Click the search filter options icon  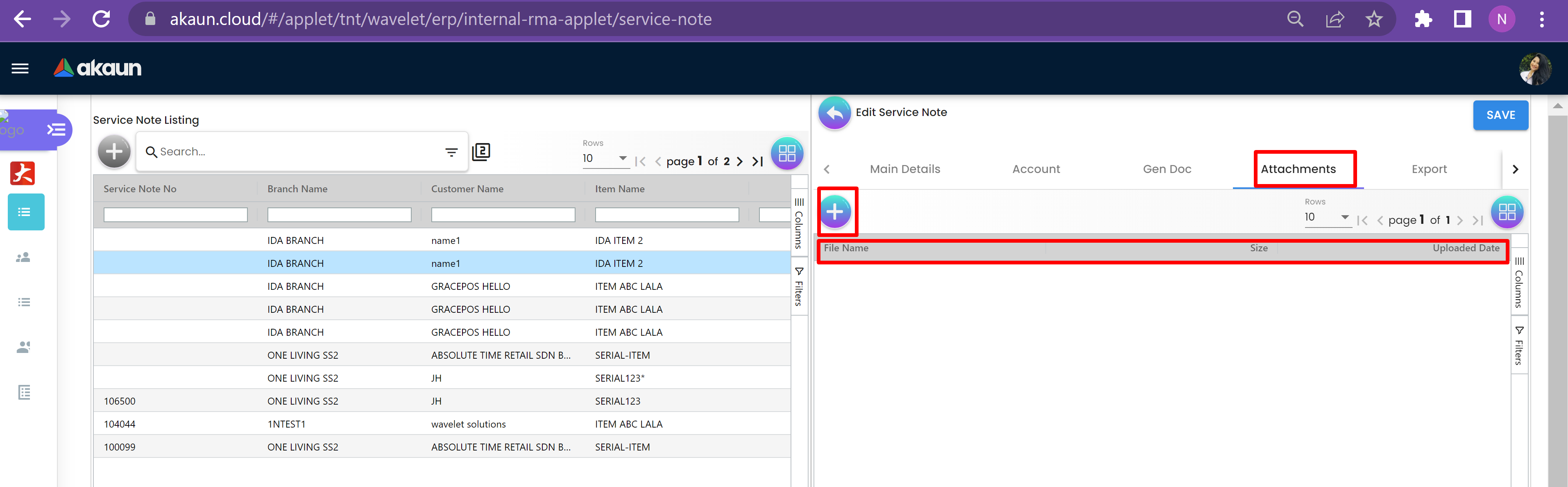451,152
